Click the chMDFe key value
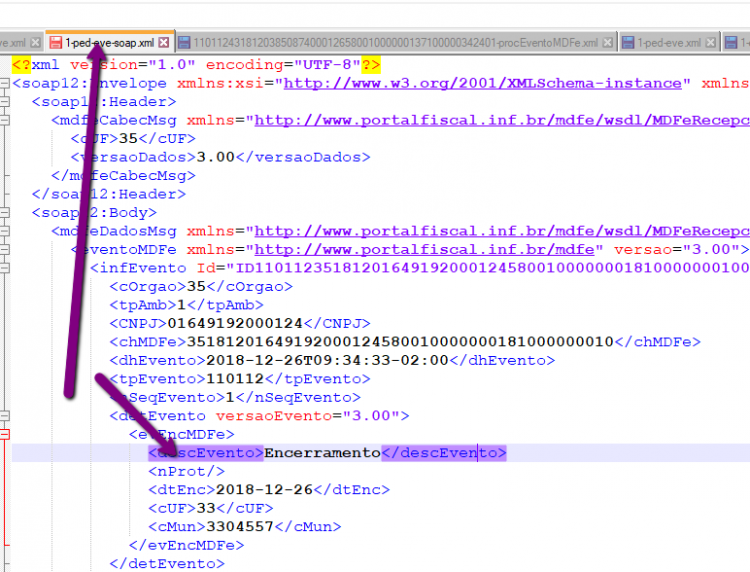The width and height of the screenshot is (750, 572). tap(400, 342)
